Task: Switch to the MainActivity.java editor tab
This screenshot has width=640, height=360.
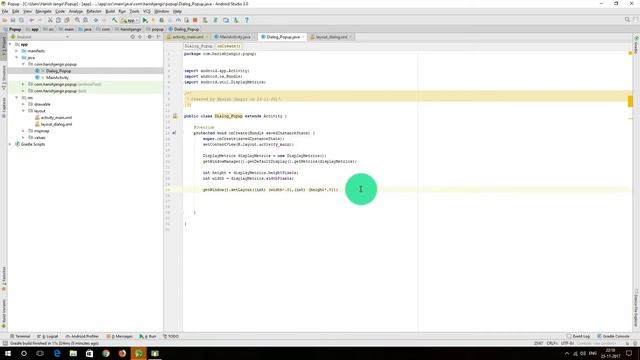Action: click(x=235, y=37)
